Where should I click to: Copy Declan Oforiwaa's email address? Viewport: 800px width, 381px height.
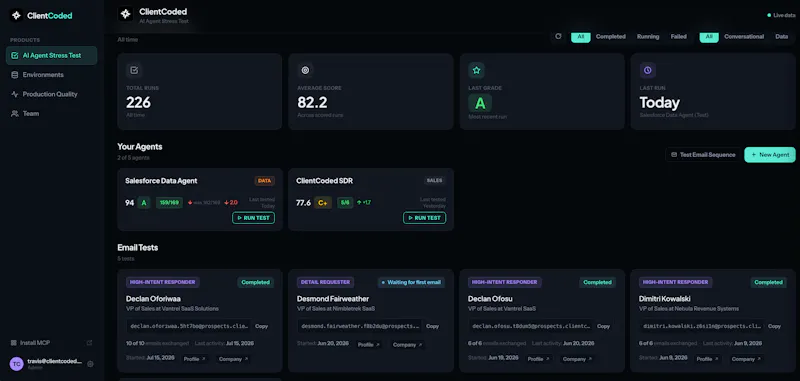261,326
